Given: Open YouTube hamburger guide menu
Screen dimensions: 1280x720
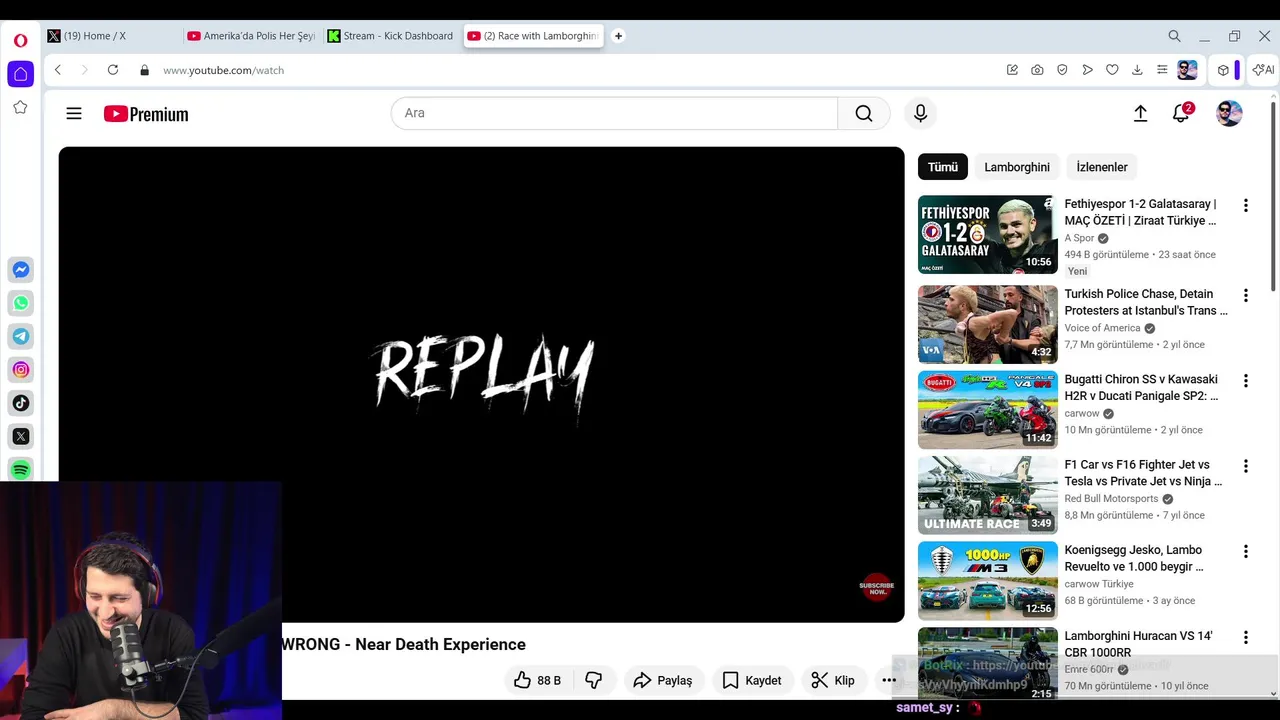Looking at the screenshot, I should [x=74, y=113].
